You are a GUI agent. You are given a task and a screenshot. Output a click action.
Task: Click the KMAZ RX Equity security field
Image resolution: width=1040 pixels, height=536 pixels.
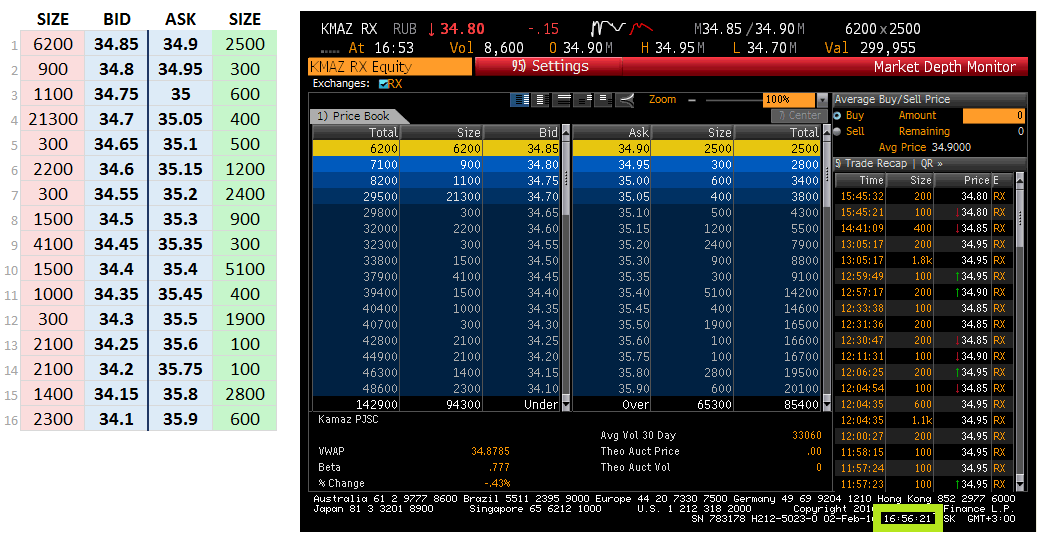coord(391,66)
